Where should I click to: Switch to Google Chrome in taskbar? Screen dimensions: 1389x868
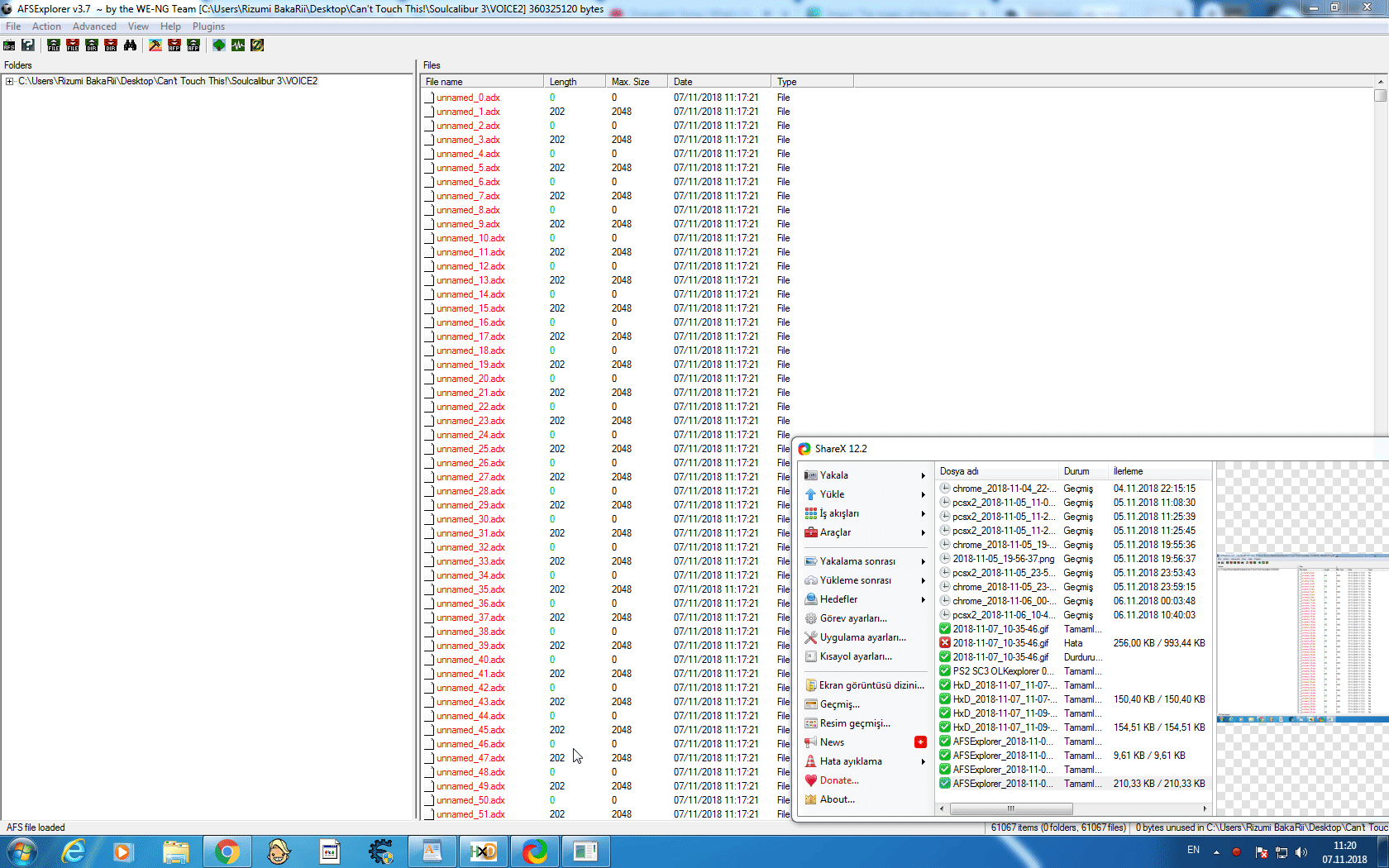coord(227,851)
